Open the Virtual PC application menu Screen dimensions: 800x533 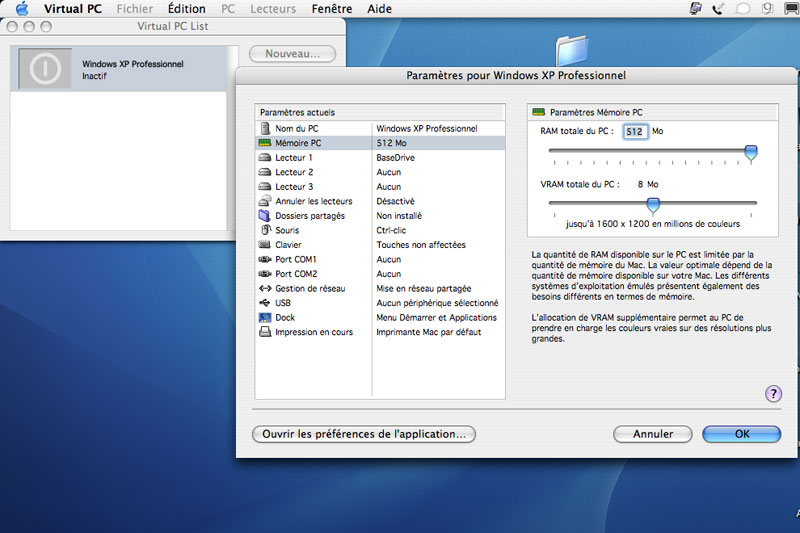pos(73,9)
